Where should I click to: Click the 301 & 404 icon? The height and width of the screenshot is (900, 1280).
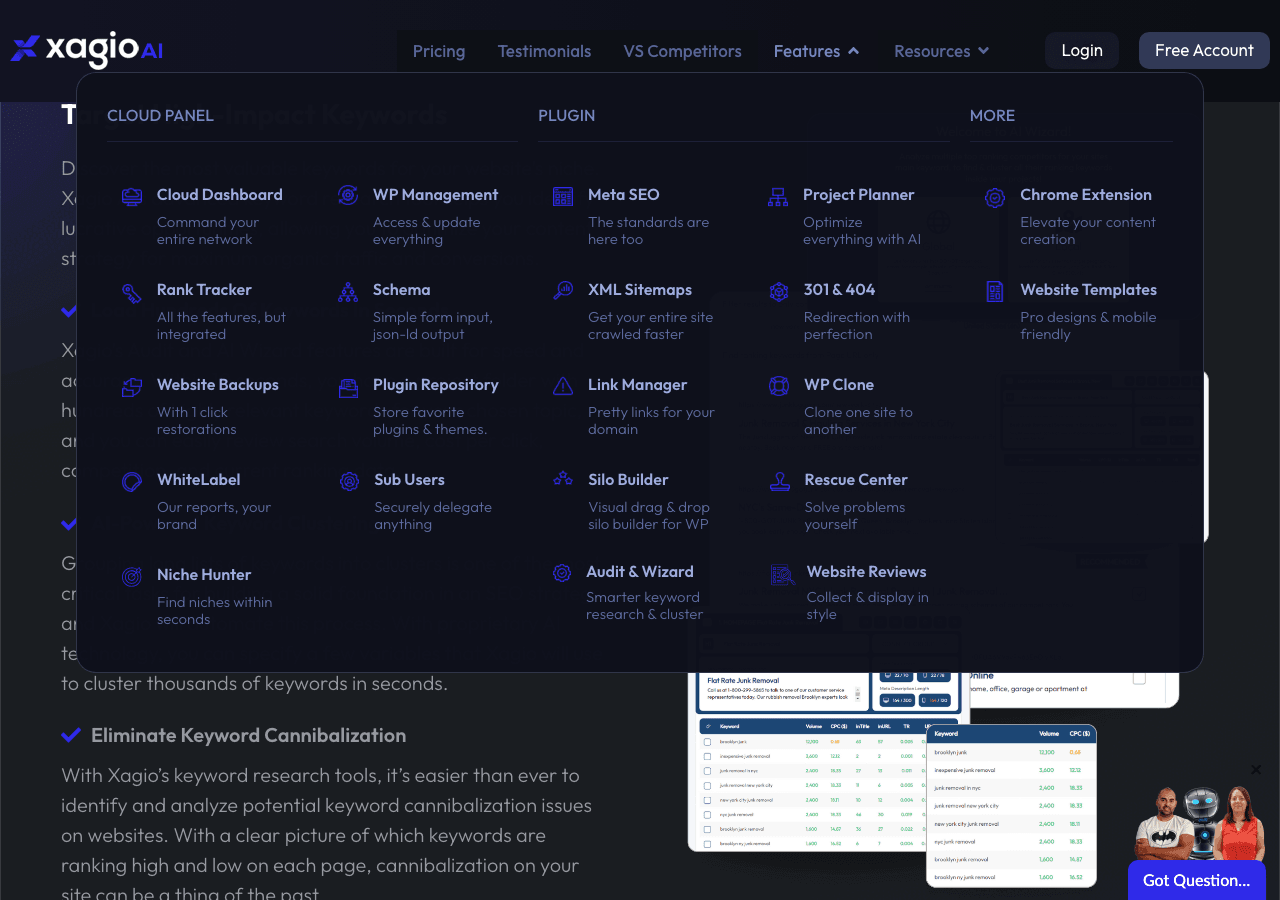tap(779, 292)
